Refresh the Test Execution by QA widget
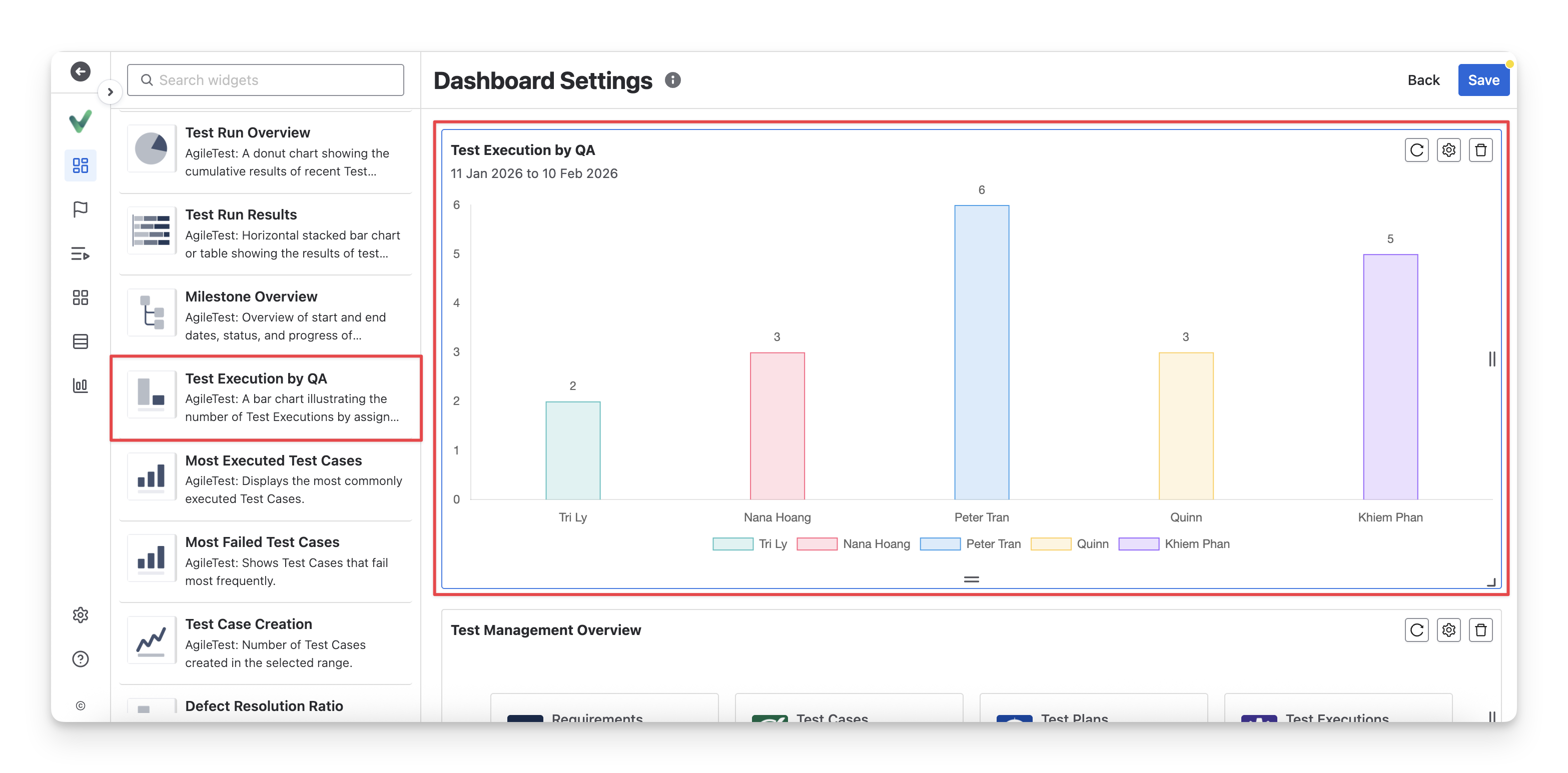 pos(1416,150)
